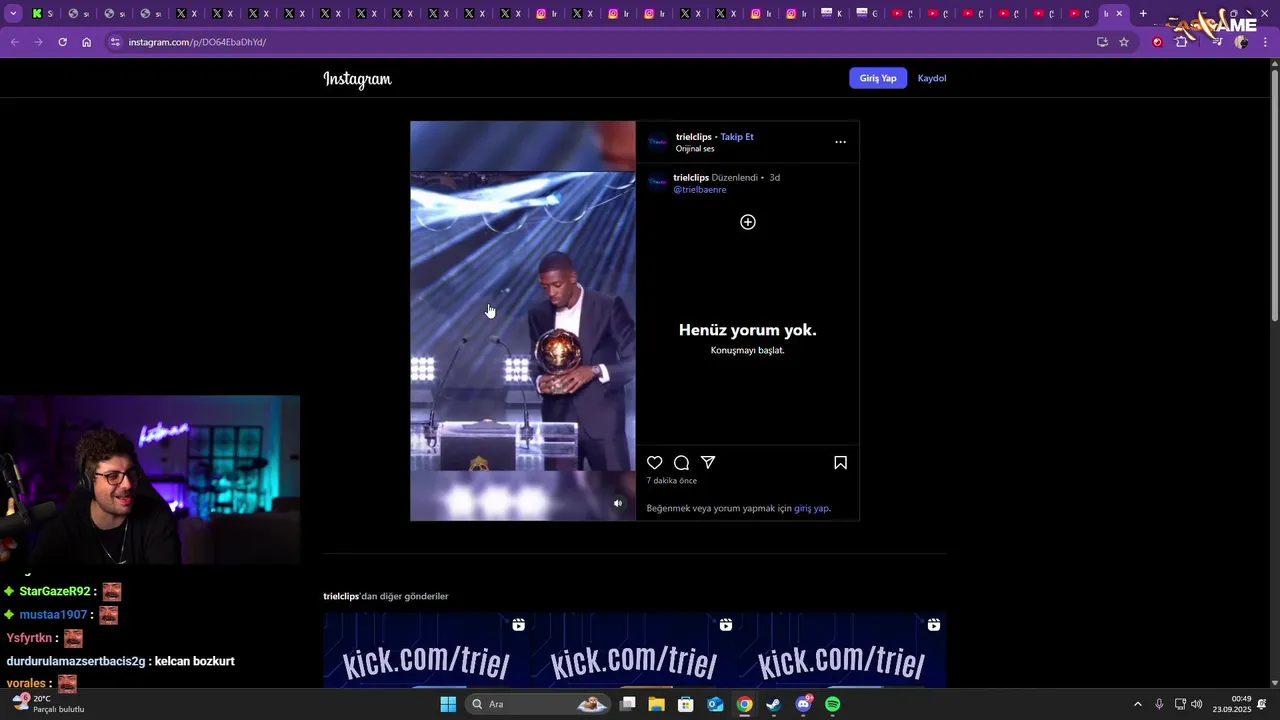The image size is (1280, 720).
Task: Open the @trielbaenre mention link
Action: click(700, 189)
